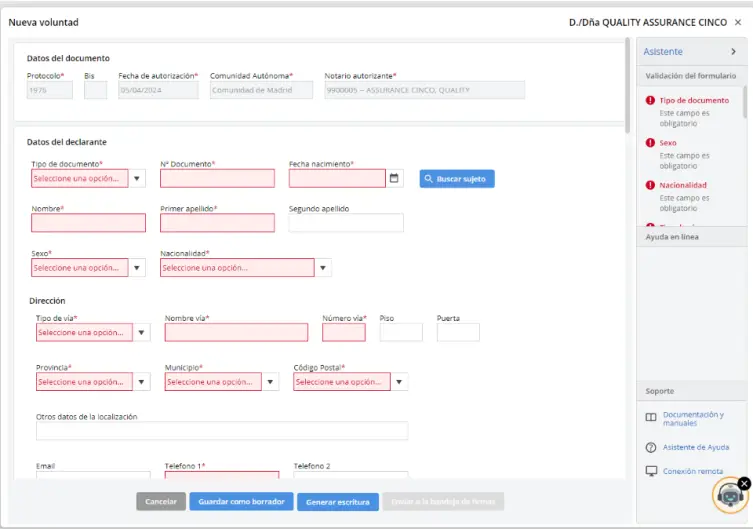
Task: Click Guardar como borrador button
Action: coord(241,502)
